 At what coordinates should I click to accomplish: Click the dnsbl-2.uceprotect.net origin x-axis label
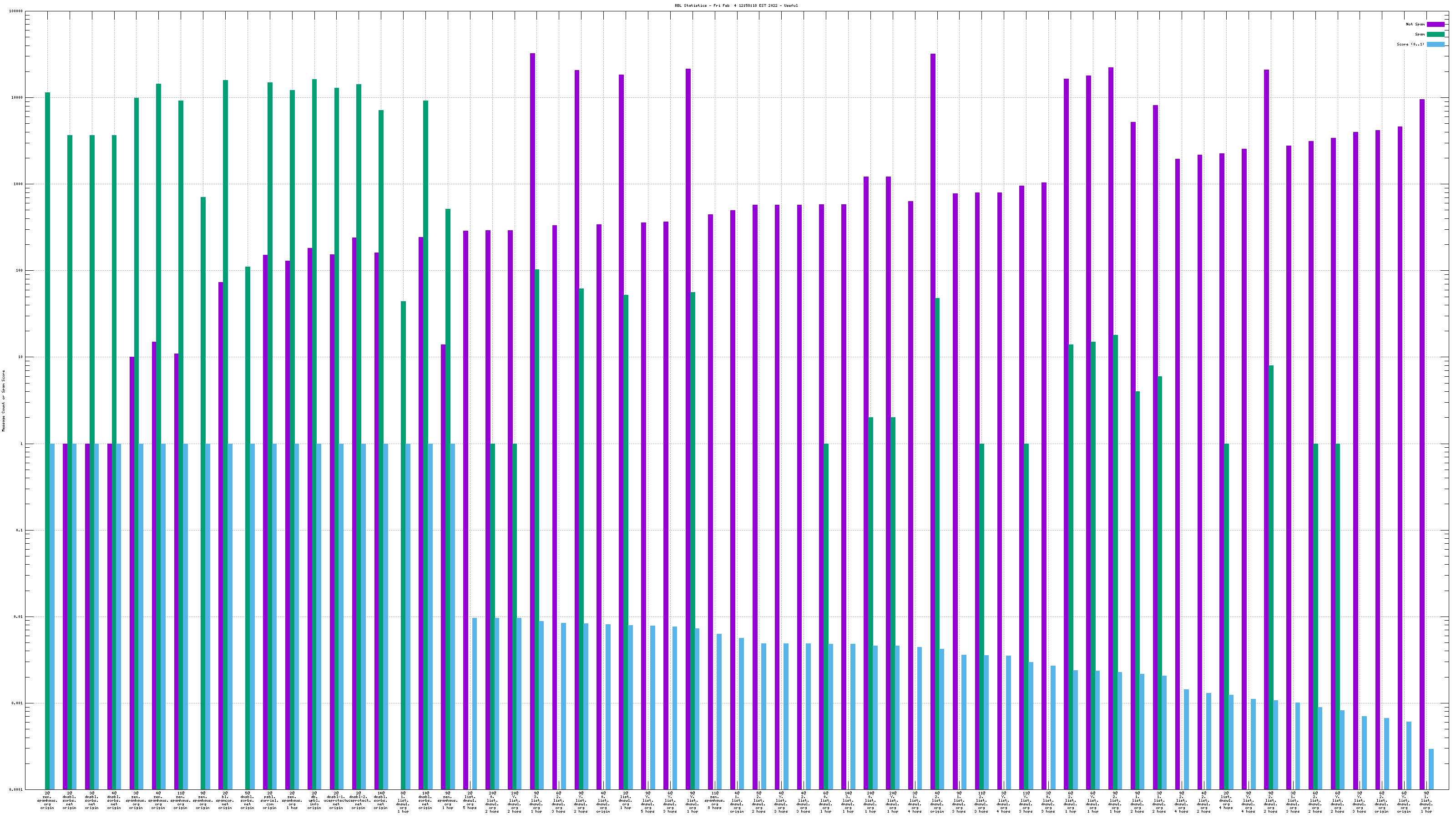(x=359, y=800)
